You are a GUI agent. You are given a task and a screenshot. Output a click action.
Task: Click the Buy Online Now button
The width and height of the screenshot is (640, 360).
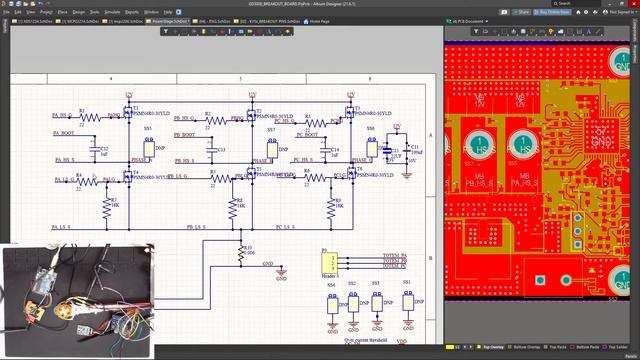pyautogui.click(x=552, y=12)
